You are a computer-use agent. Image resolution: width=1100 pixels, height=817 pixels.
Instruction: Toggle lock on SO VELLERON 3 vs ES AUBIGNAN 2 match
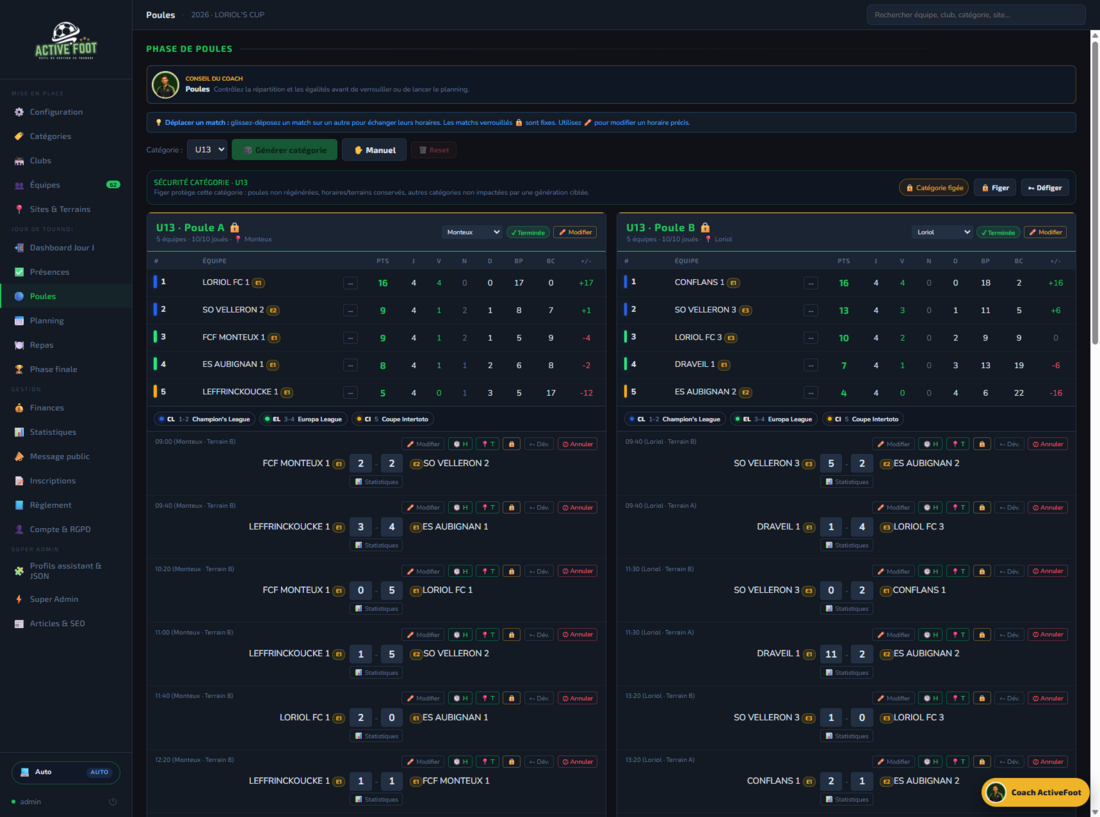(x=981, y=444)
